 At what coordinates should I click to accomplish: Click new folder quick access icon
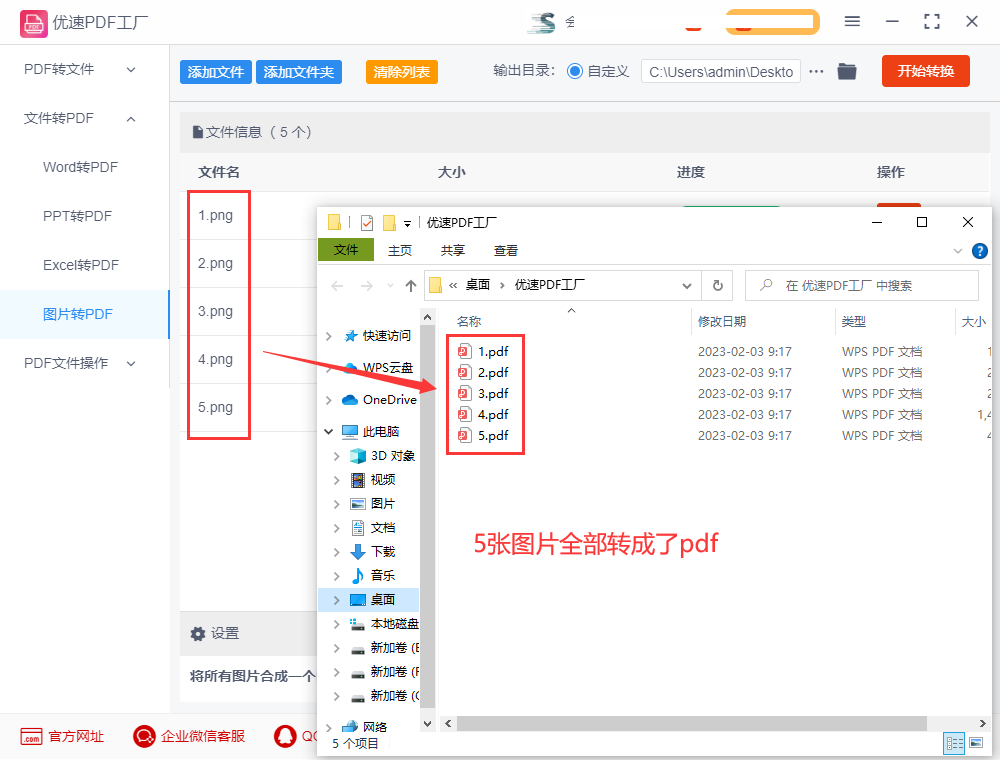click(389, 223)
